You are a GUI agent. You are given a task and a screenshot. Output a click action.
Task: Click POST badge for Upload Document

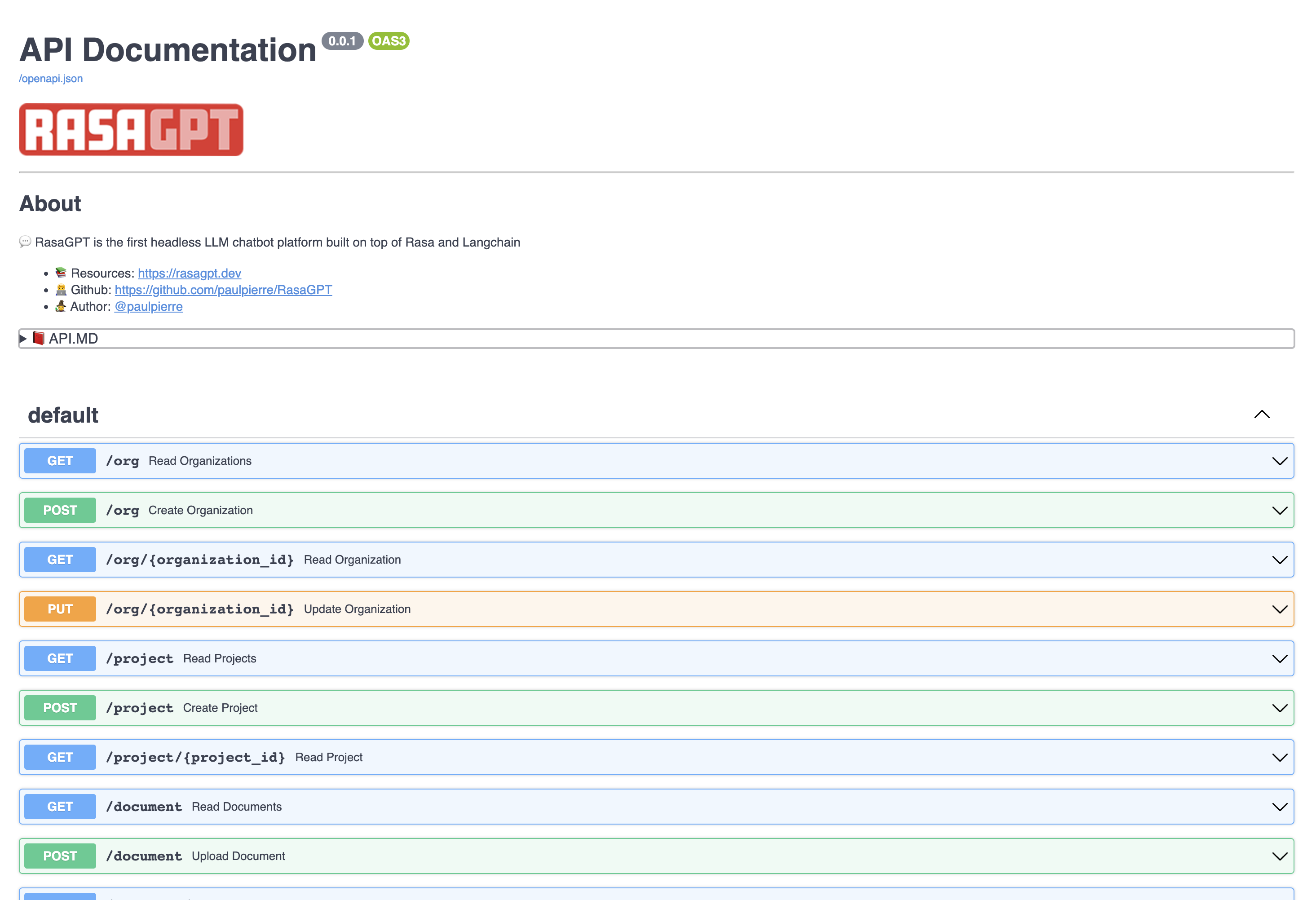click(60, 856)
